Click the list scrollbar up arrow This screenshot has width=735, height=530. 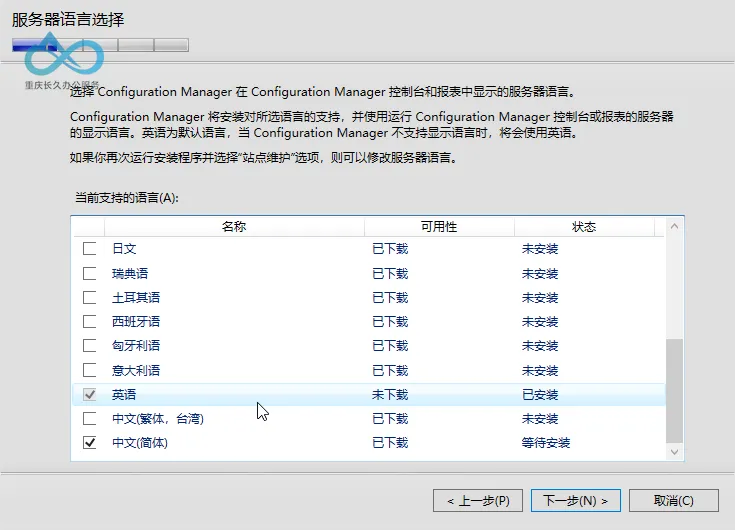(675, 226)
